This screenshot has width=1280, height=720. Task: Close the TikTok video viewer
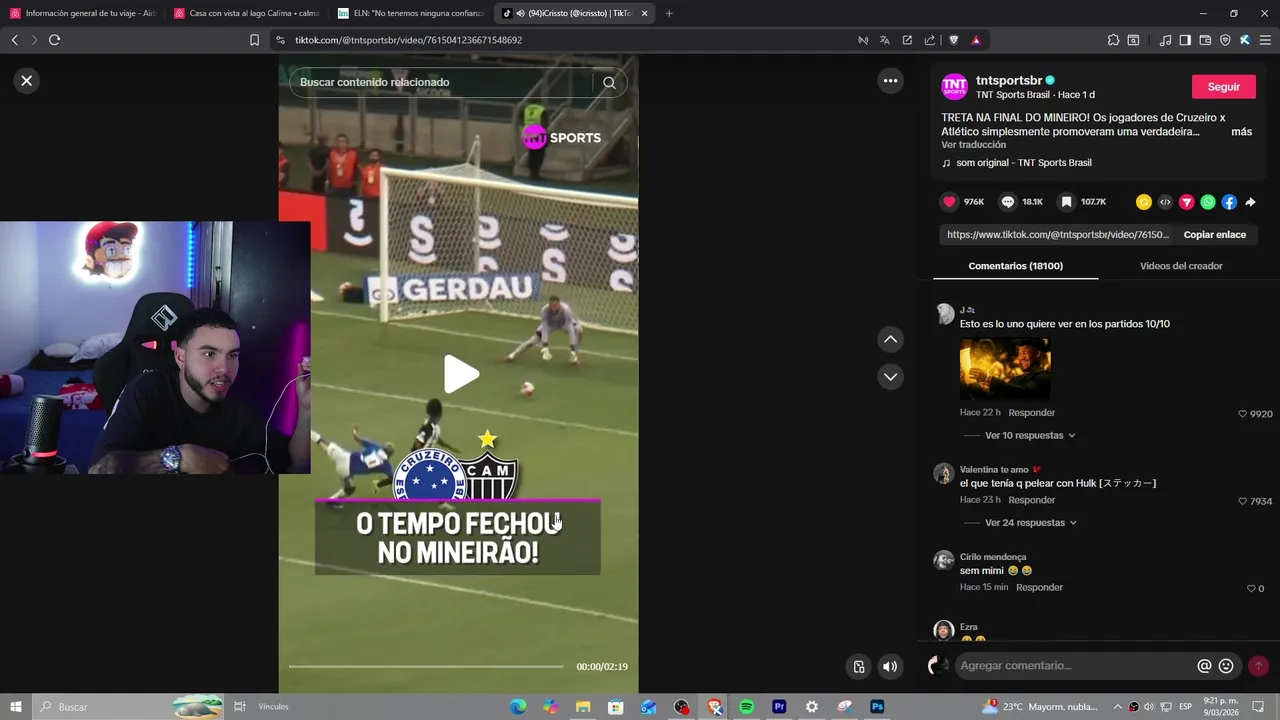[x=27, y=81]
